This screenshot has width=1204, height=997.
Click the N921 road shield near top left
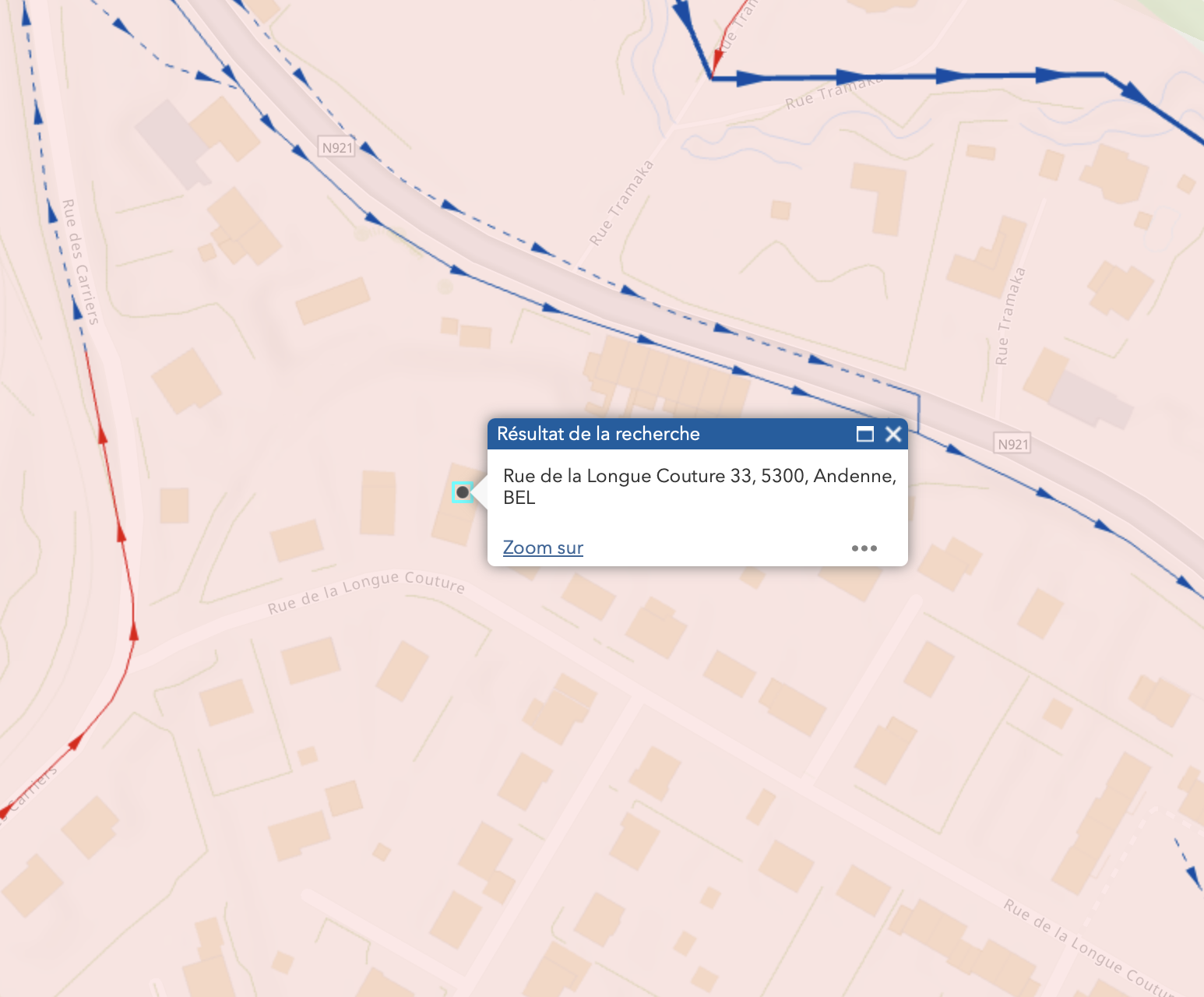coord(337,148)
